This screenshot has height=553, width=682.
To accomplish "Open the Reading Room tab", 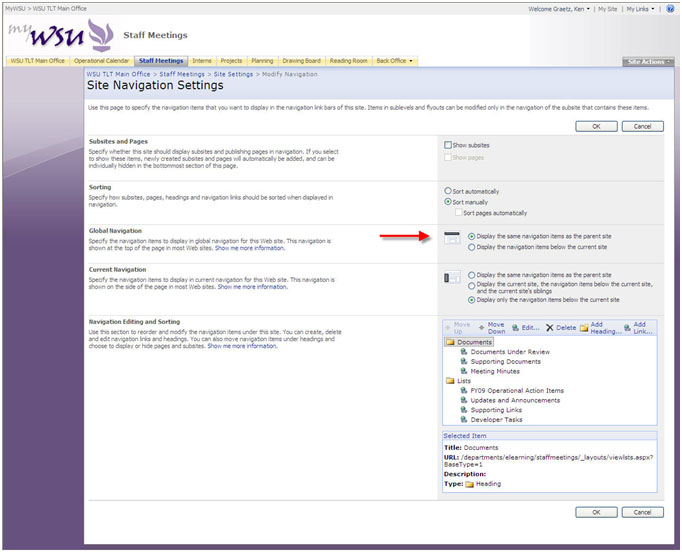I will [348, 61].
